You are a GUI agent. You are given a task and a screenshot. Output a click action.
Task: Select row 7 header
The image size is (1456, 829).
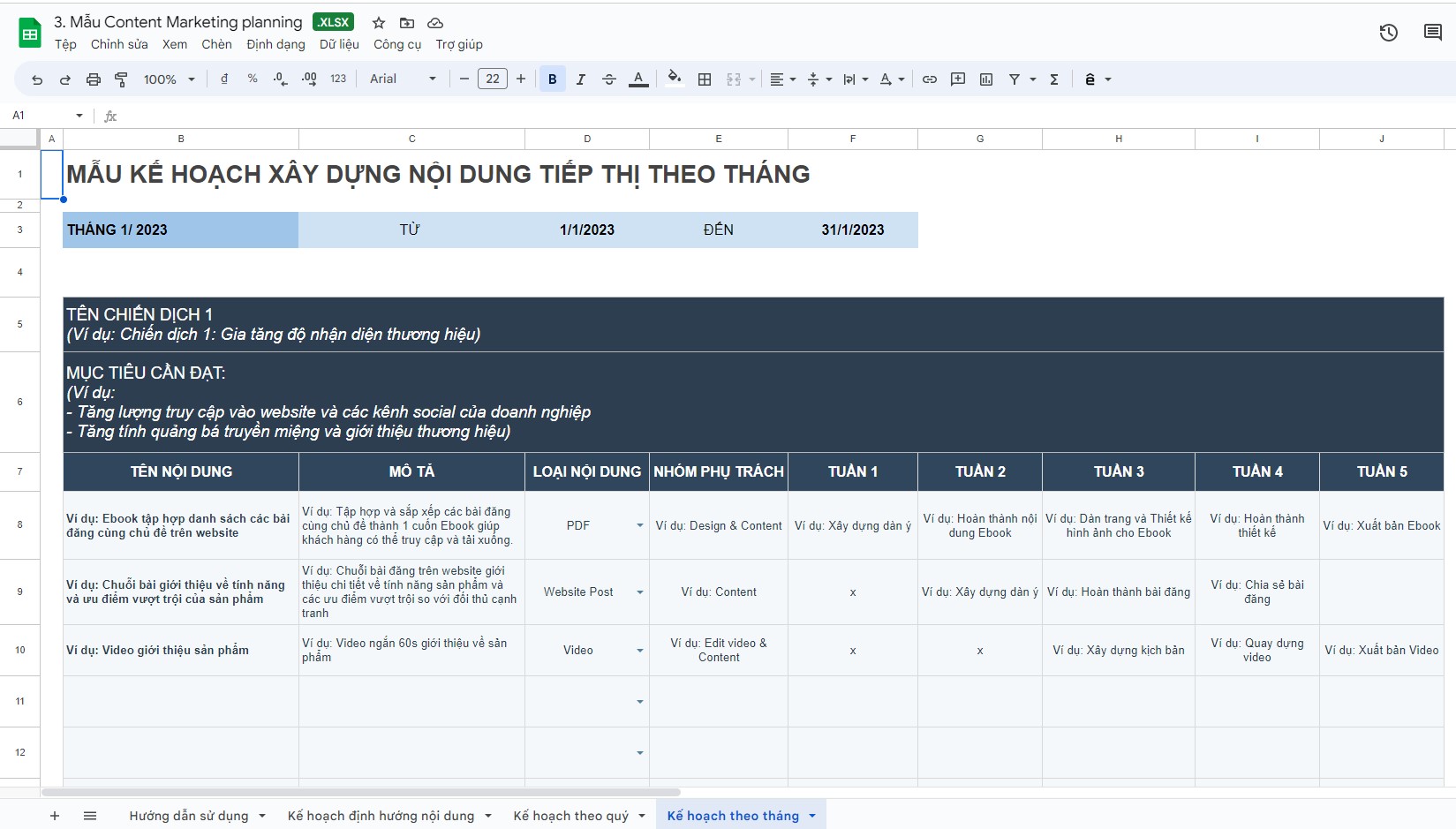(19, 471)
